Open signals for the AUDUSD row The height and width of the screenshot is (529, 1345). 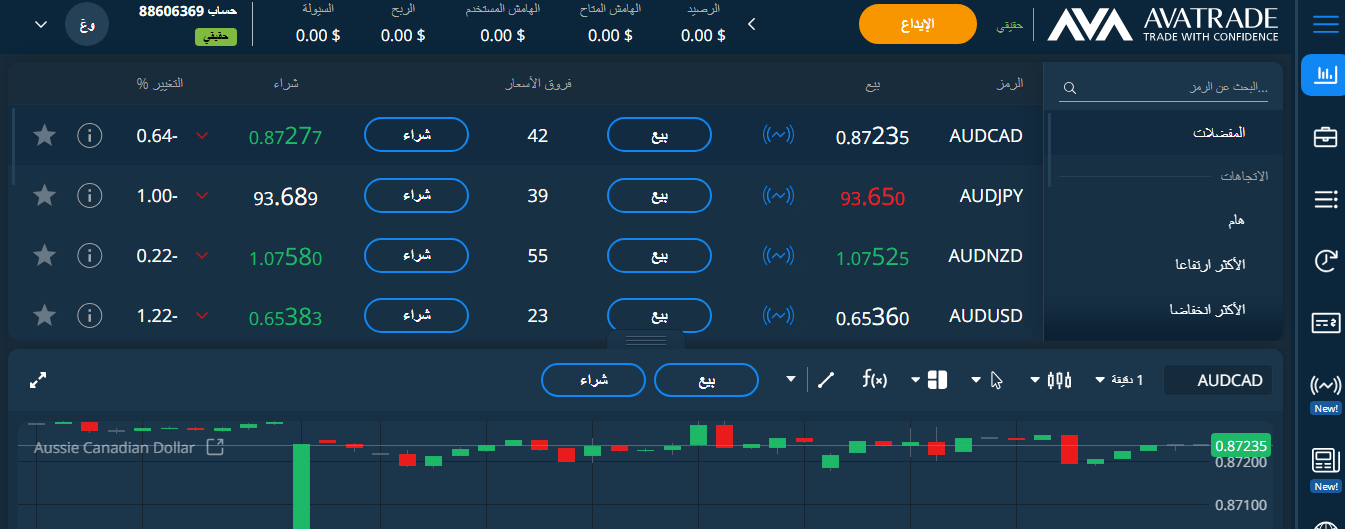[x=779, y=316]
